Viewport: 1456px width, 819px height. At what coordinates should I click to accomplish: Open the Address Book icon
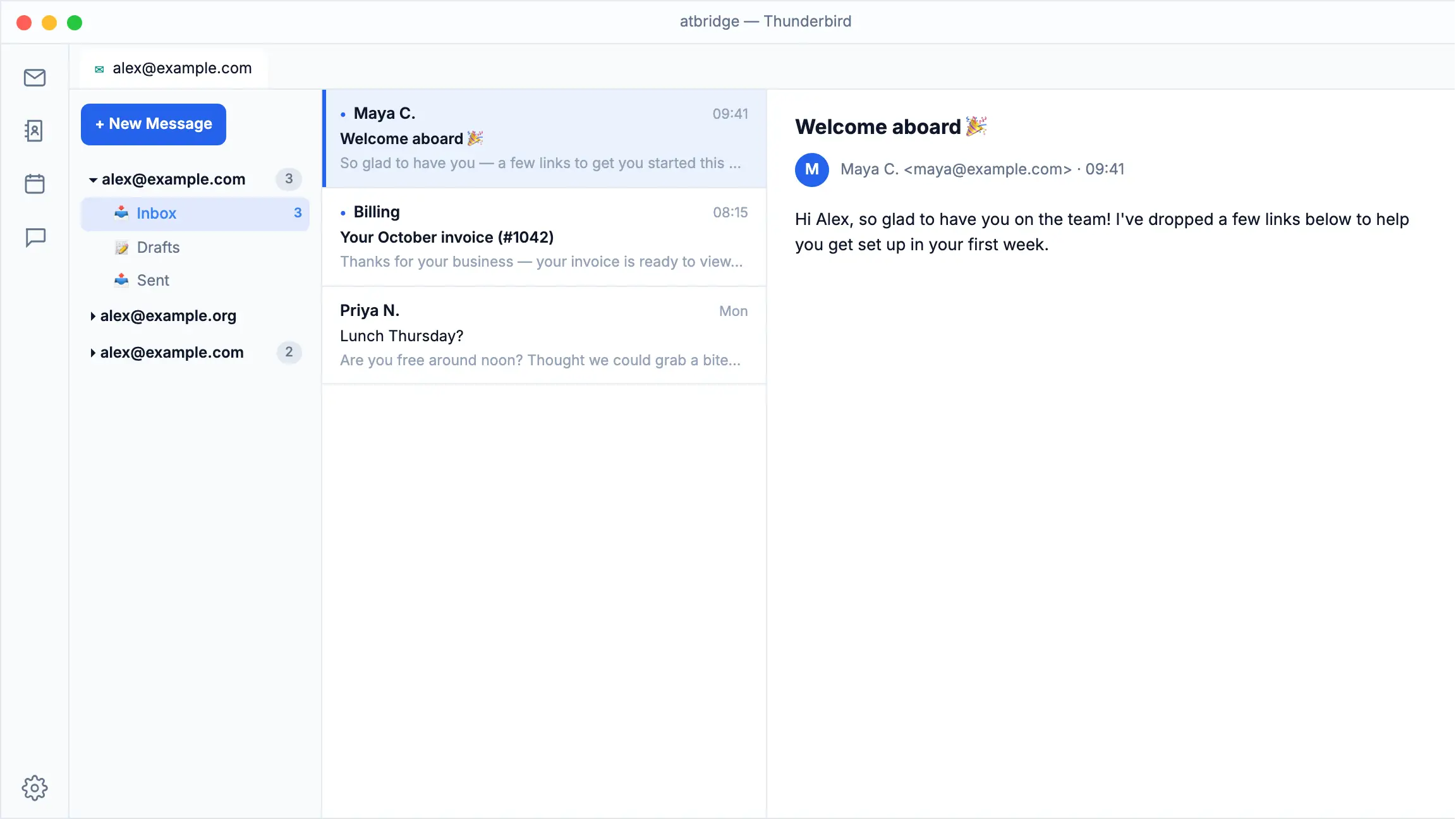[x=35, y=131]
